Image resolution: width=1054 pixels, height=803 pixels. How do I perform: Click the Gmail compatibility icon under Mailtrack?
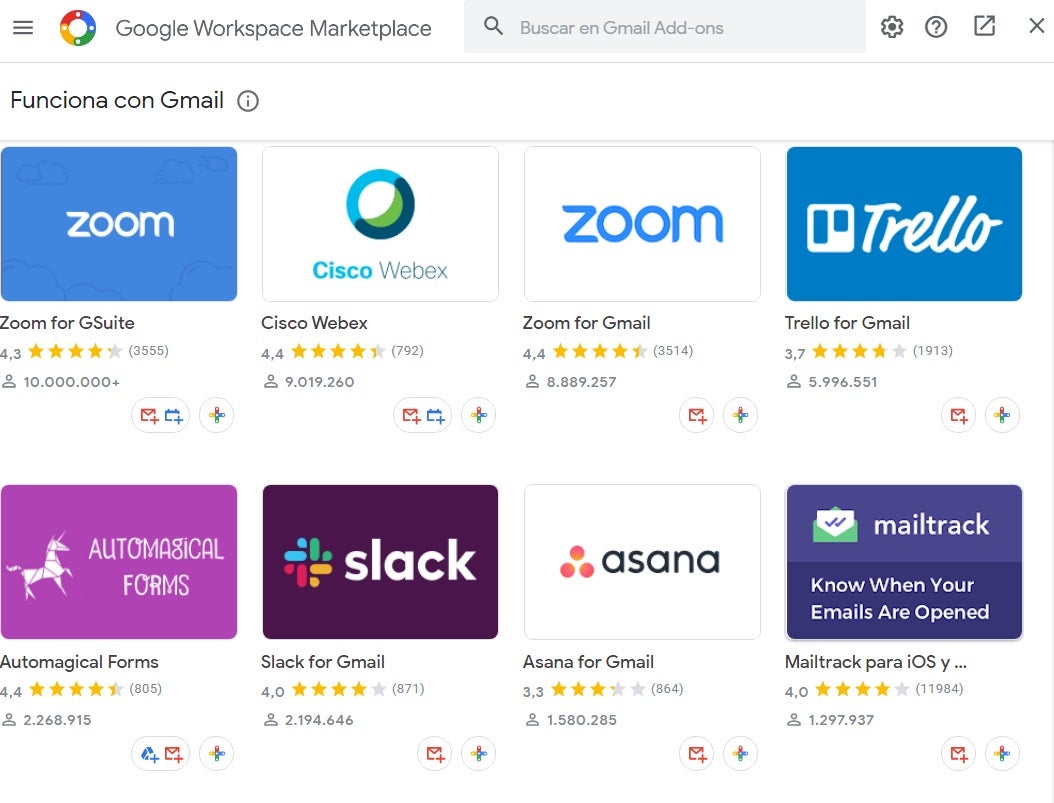coord(958,753)
